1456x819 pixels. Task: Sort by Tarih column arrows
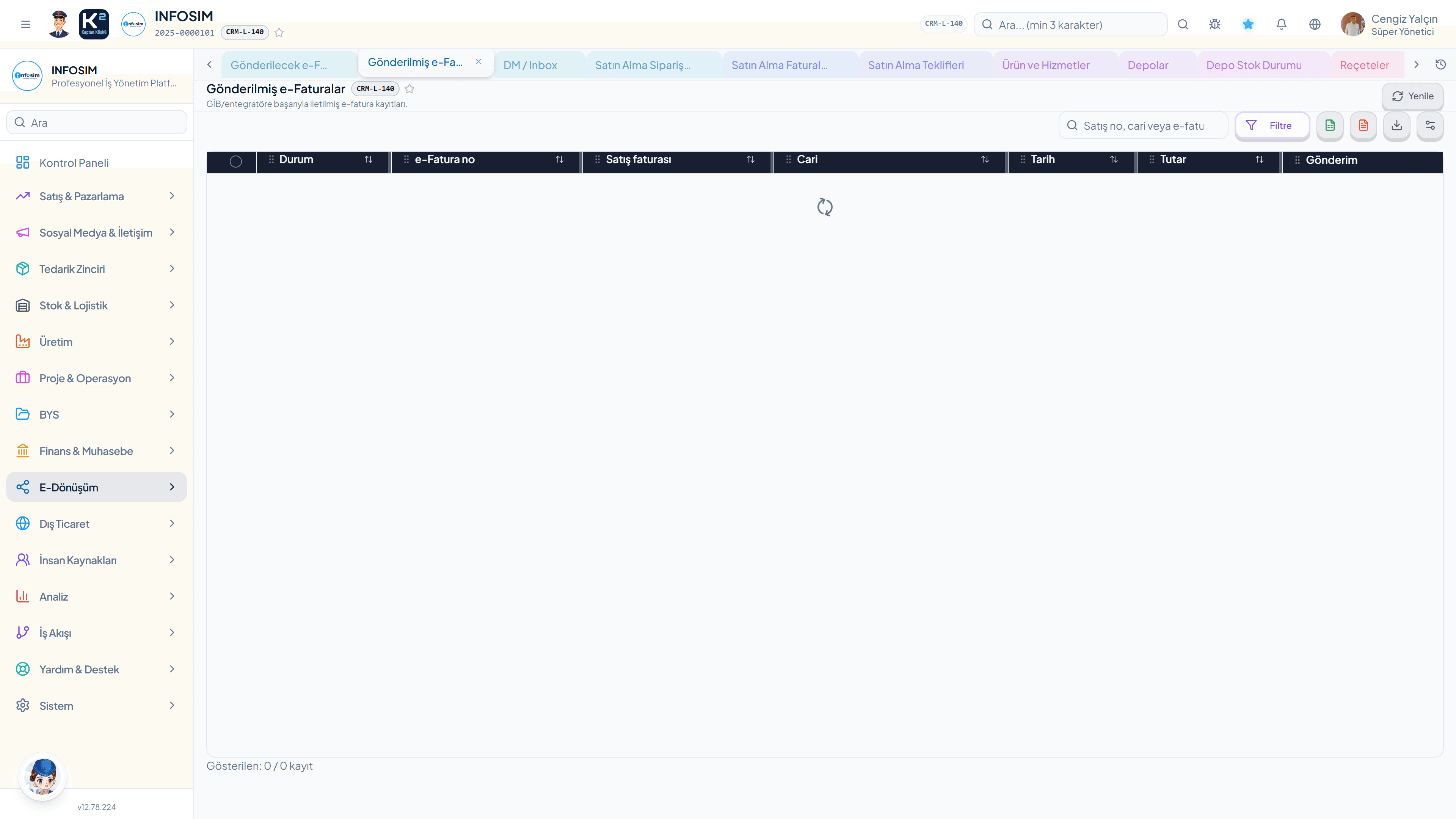(x=1114, y=159)
